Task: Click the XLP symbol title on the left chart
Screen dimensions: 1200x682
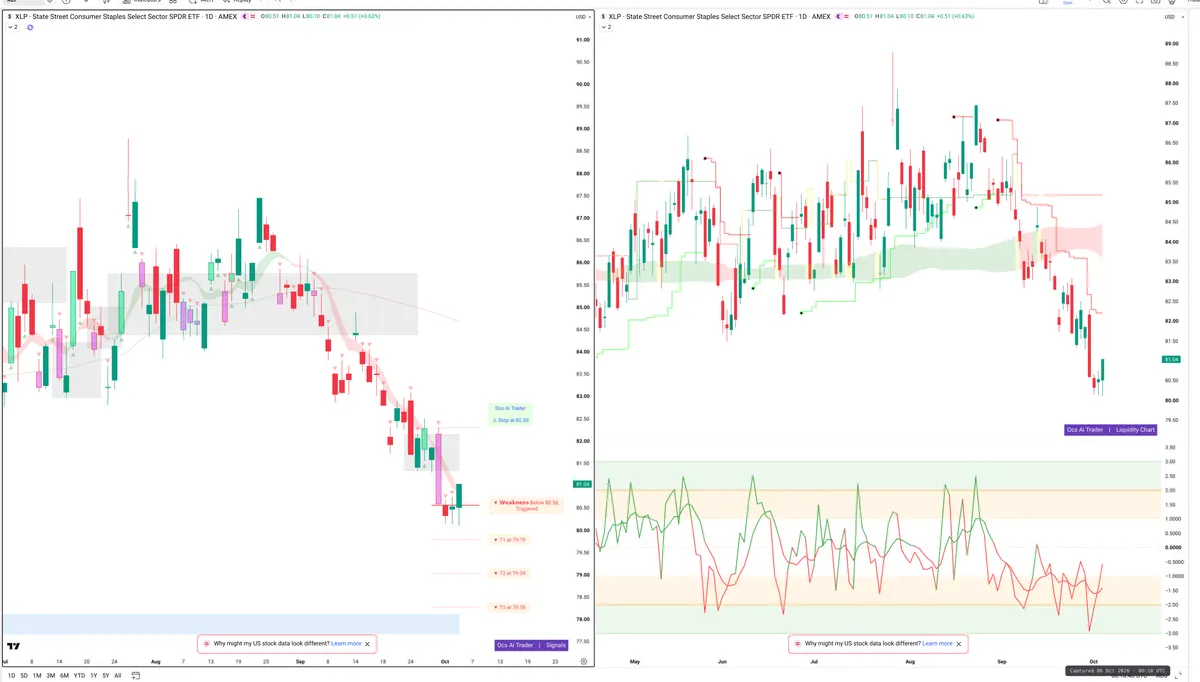Action: [x=125, y=17]
